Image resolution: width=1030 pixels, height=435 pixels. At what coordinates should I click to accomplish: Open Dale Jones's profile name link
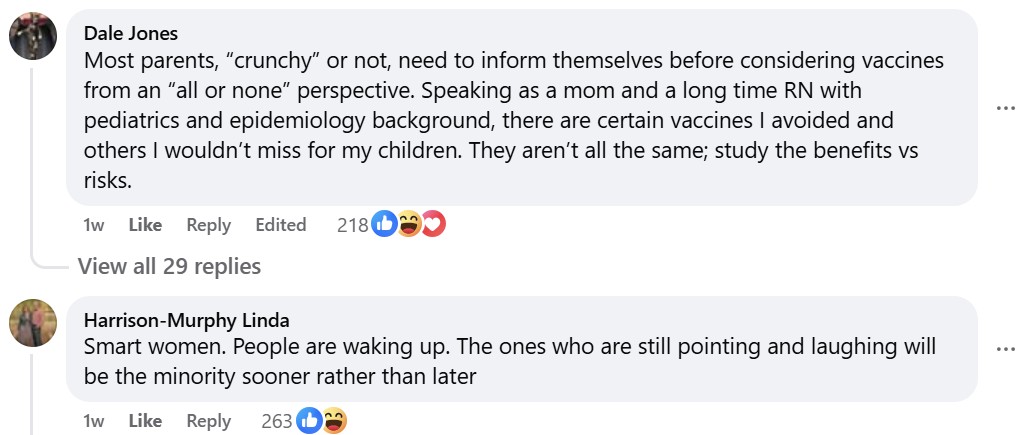tap(131, 33)
